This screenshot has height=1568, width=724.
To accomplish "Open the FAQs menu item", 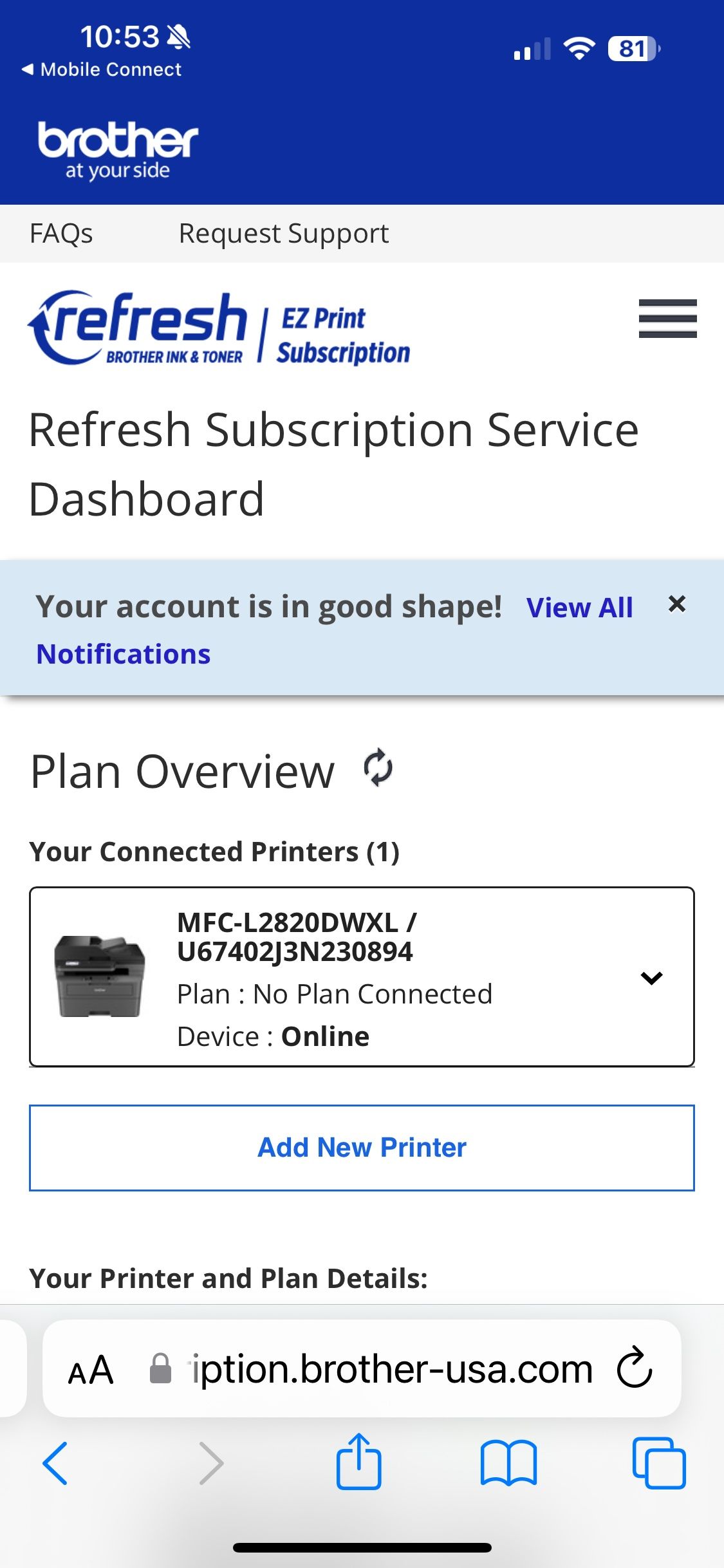I will 61,233.
